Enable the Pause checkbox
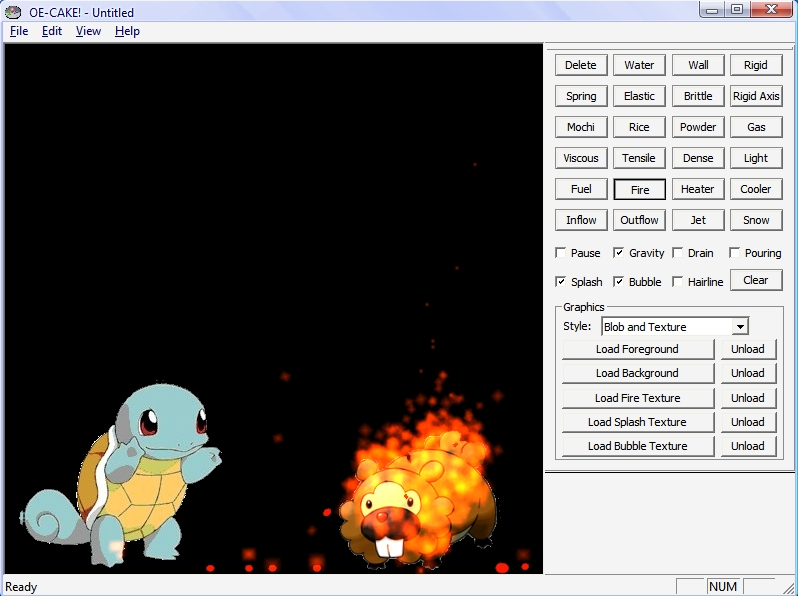Screen dimensions: 798x596 (561, 253)
